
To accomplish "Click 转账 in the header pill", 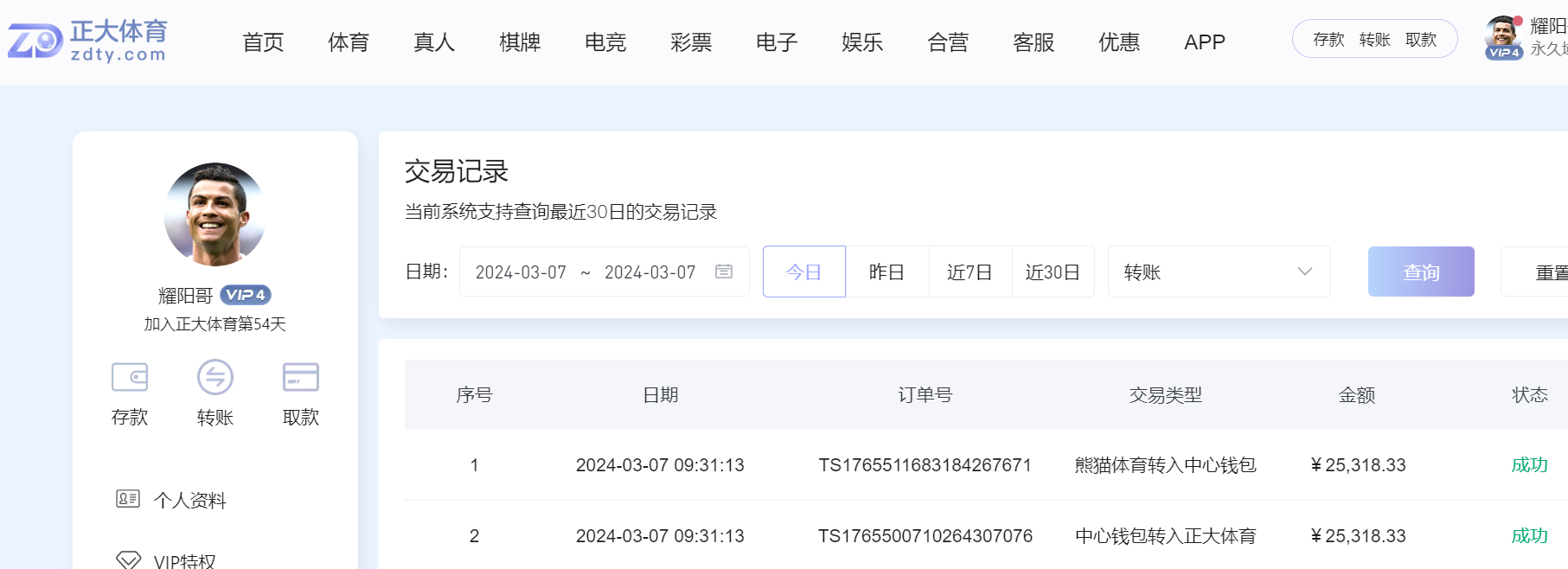I will coord(1375,40).
